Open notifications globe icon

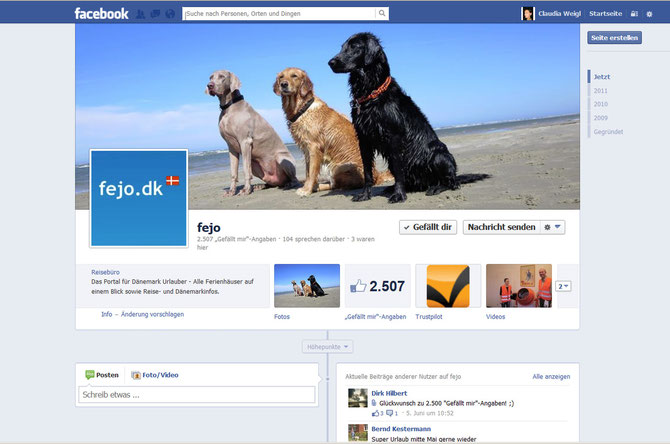170,14
